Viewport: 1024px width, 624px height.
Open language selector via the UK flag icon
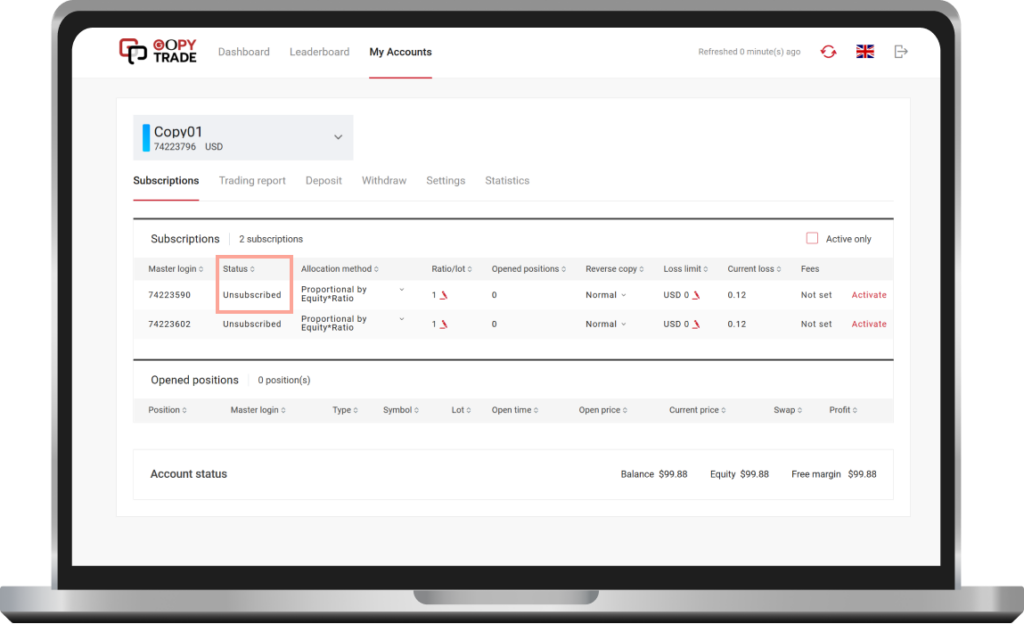coord(864,51)
